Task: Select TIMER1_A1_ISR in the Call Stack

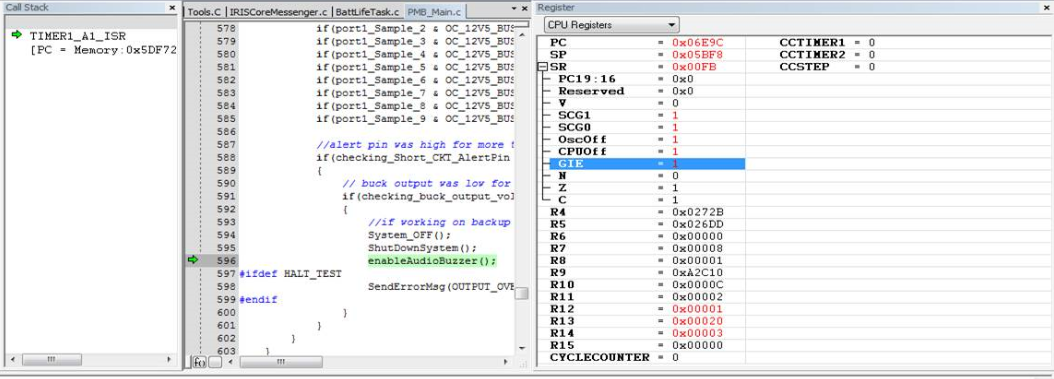Action: (x=77, y=36)
